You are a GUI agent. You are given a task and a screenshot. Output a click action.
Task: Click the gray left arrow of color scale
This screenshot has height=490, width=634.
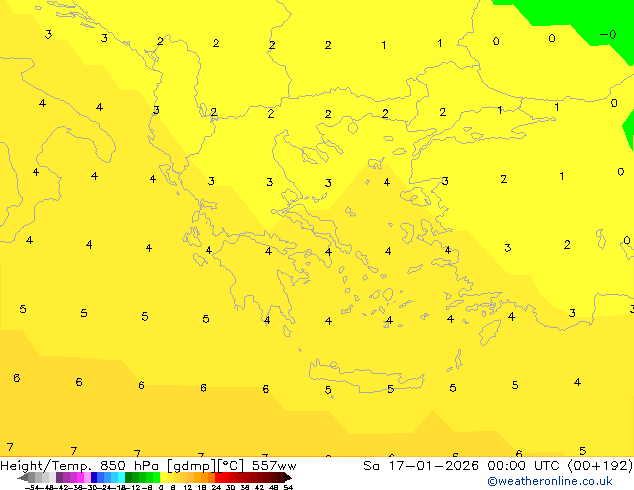(23, 478)
